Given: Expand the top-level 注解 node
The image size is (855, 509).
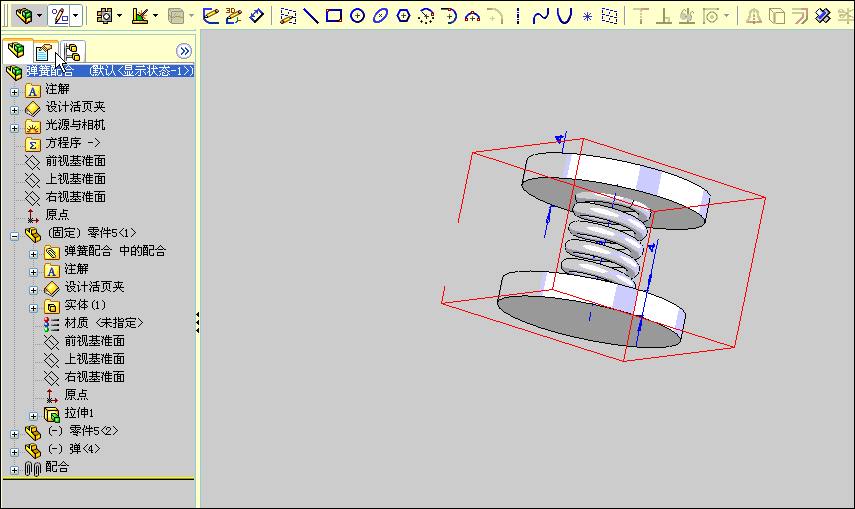Looking at the screenshot, I should (15, 92).
